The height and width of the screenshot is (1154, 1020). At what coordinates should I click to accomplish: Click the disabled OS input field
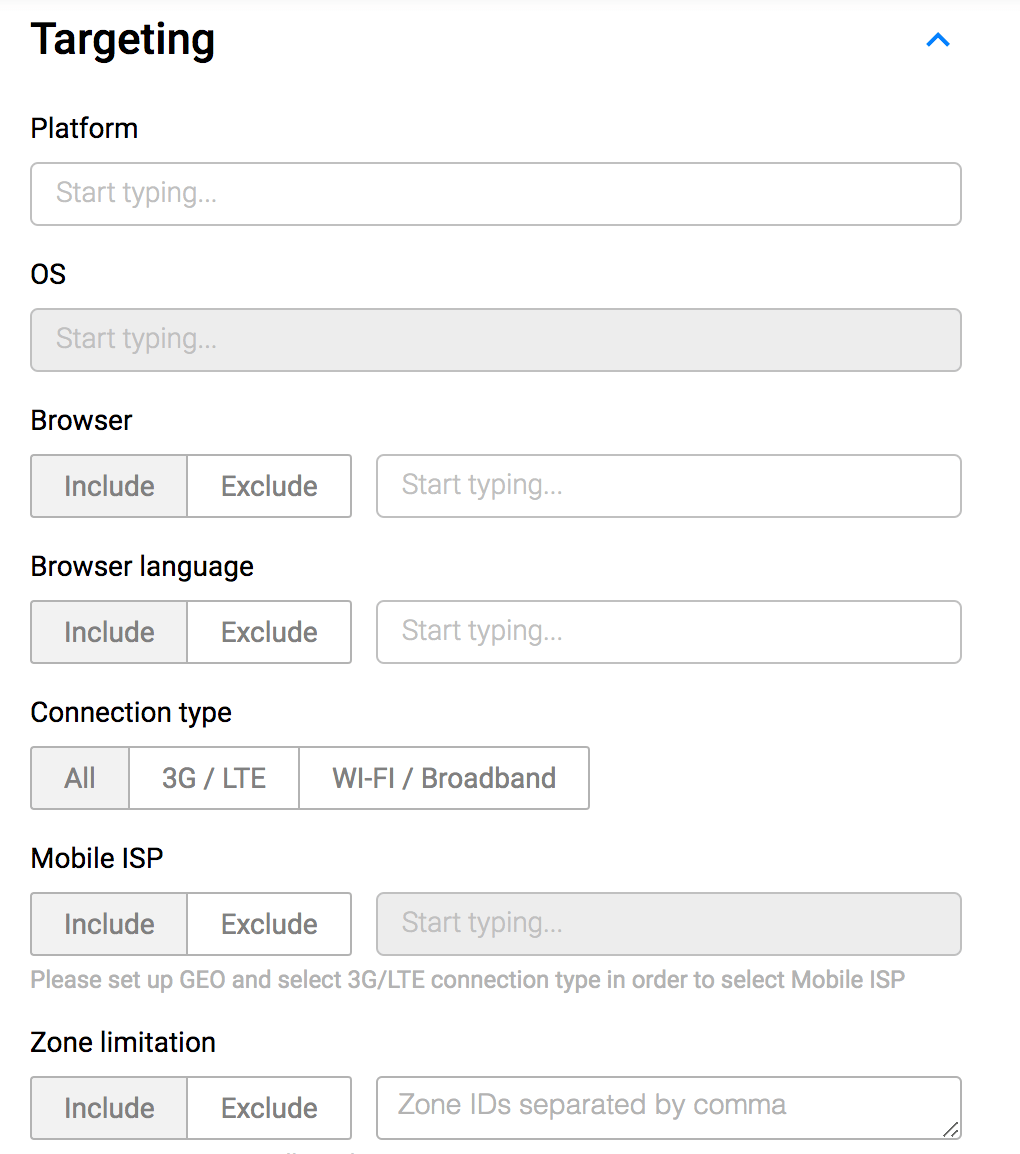(496, 339)
